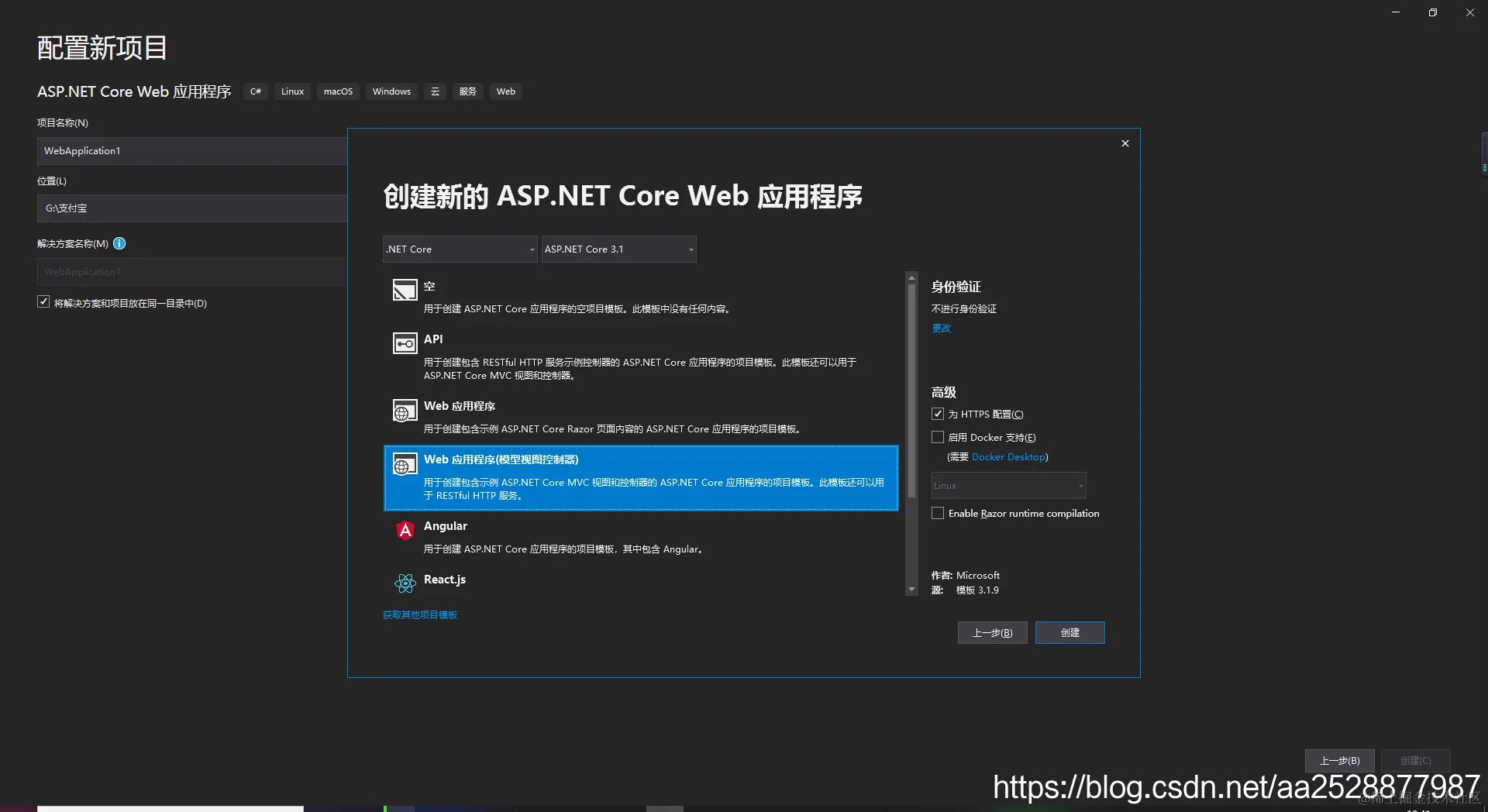Viewport: 1488px width, 812px height.
Task: Open the Docker Desktop link
Action: [1008, 457]
